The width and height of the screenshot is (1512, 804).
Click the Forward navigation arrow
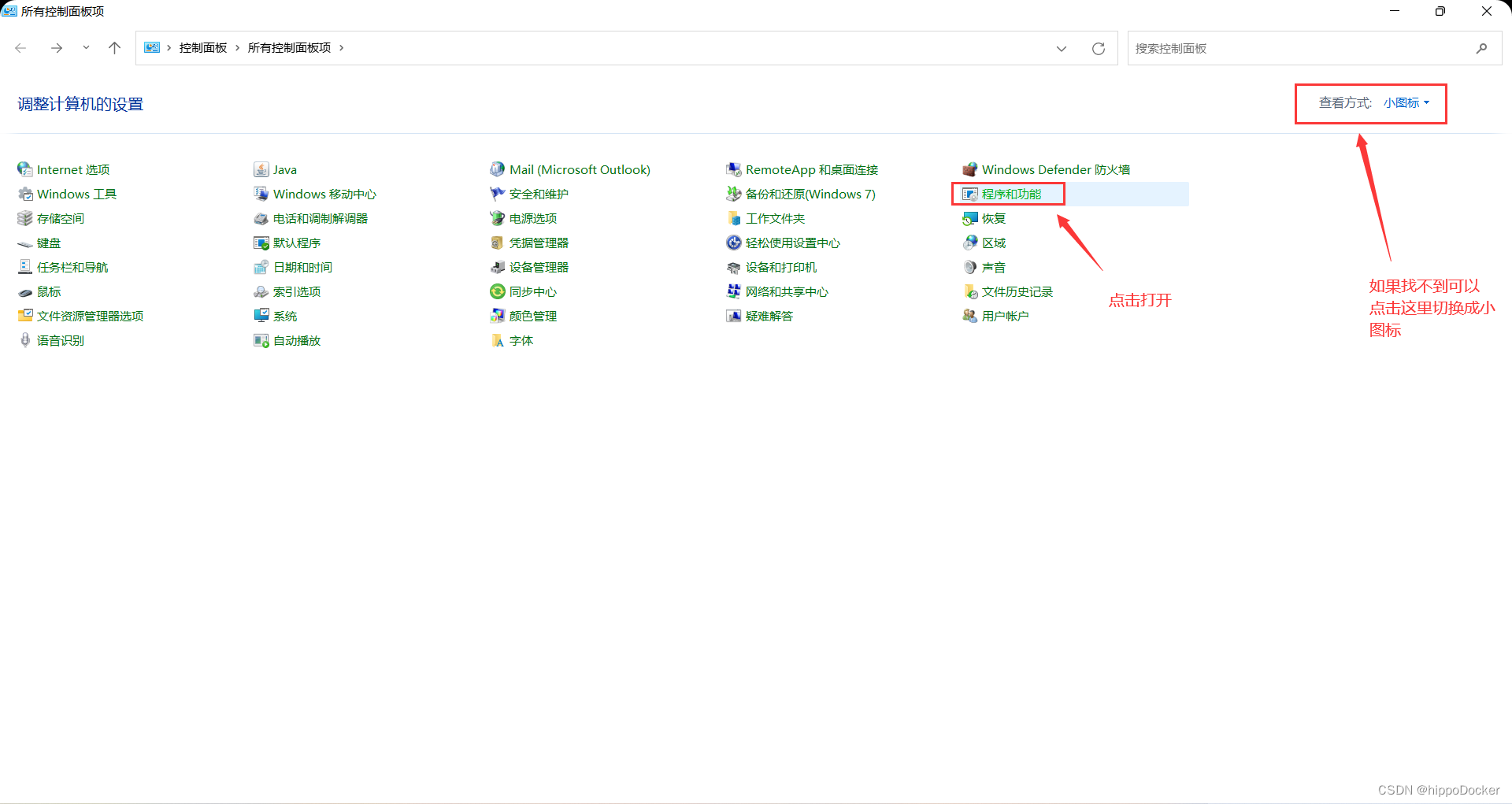(x=57, y=48)
